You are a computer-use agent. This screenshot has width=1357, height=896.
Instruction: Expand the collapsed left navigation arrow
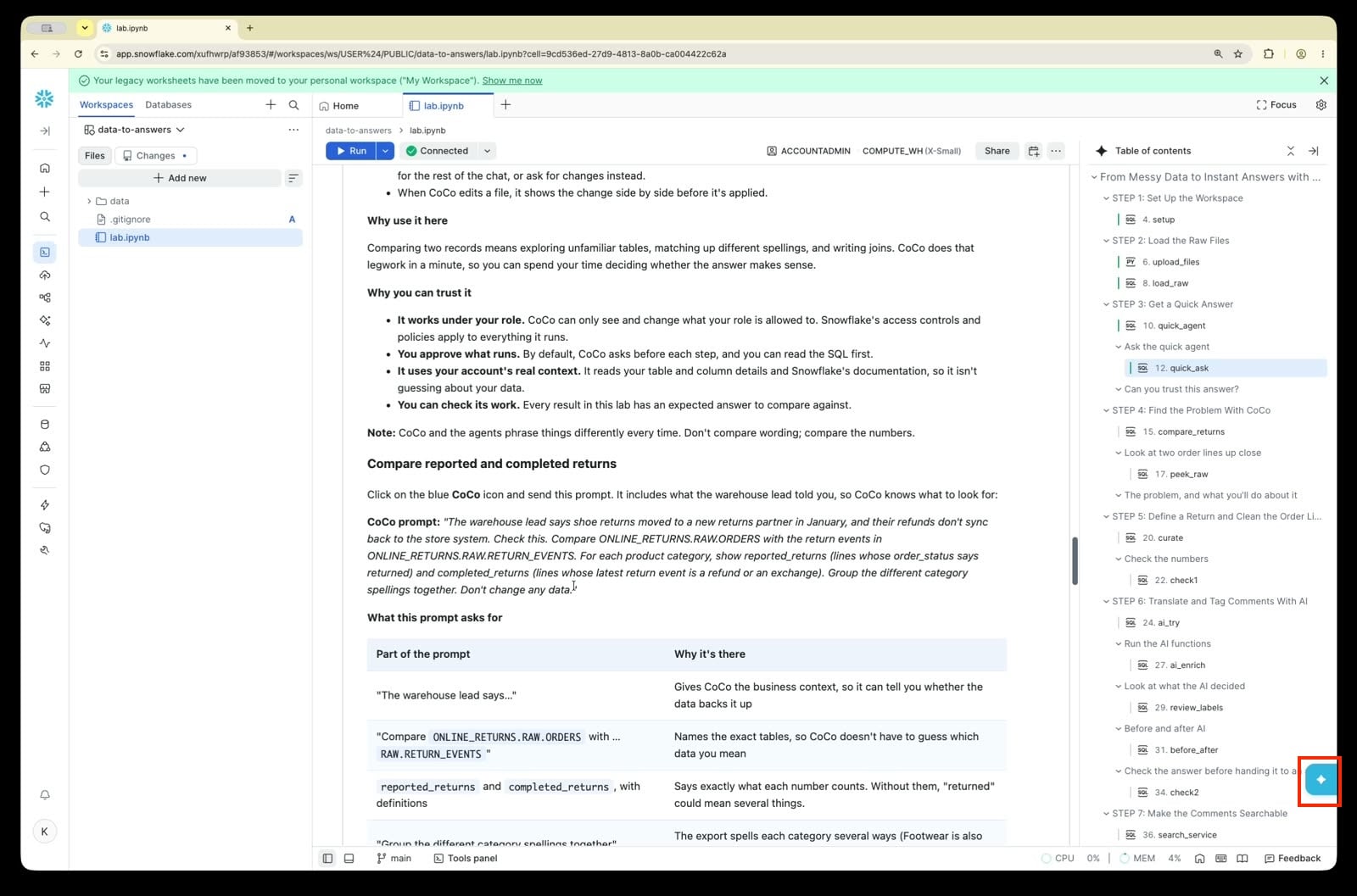click(45, 131)
